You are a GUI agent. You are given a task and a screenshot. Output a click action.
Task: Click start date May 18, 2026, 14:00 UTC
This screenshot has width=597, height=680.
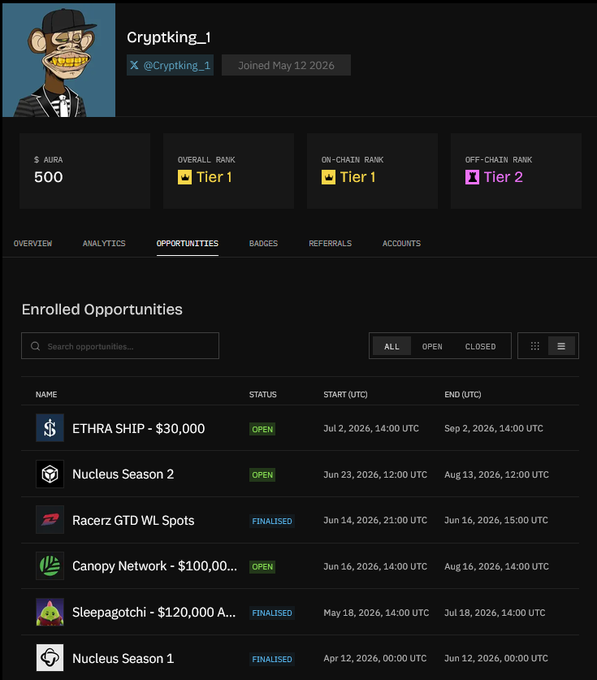(376, 613)
